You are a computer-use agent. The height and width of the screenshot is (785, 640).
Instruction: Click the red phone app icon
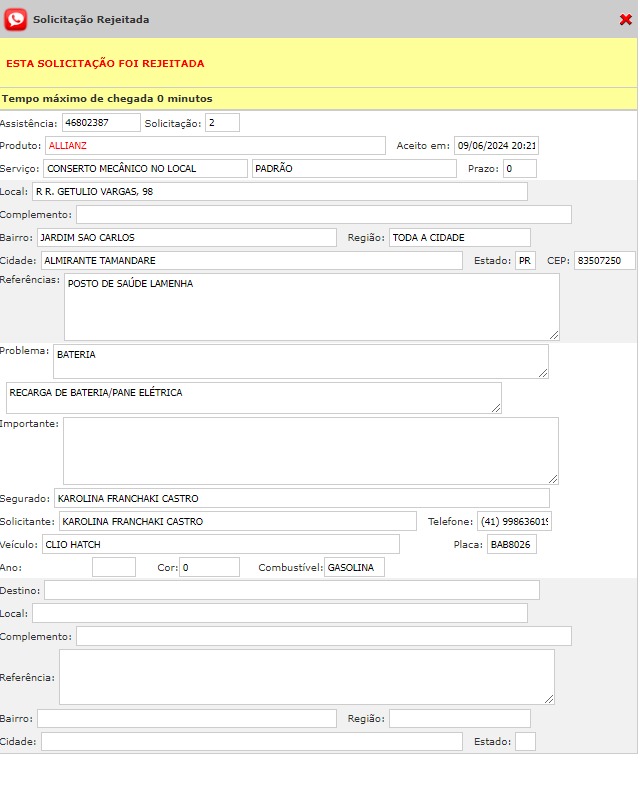pos(16,19)
